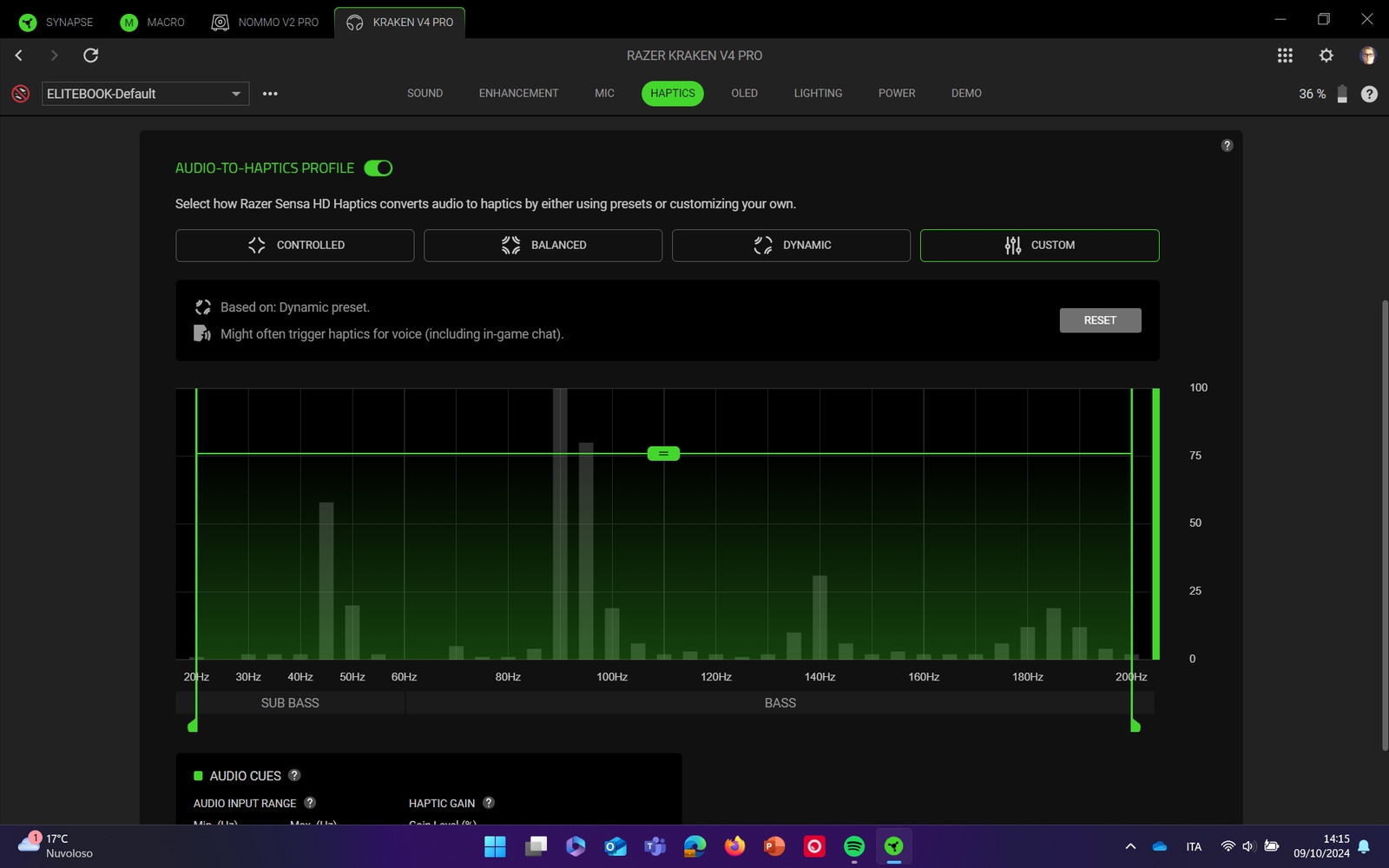Click the refresh icon in navigation bar
Screen dimensions: 1389x868
point(90,56)
